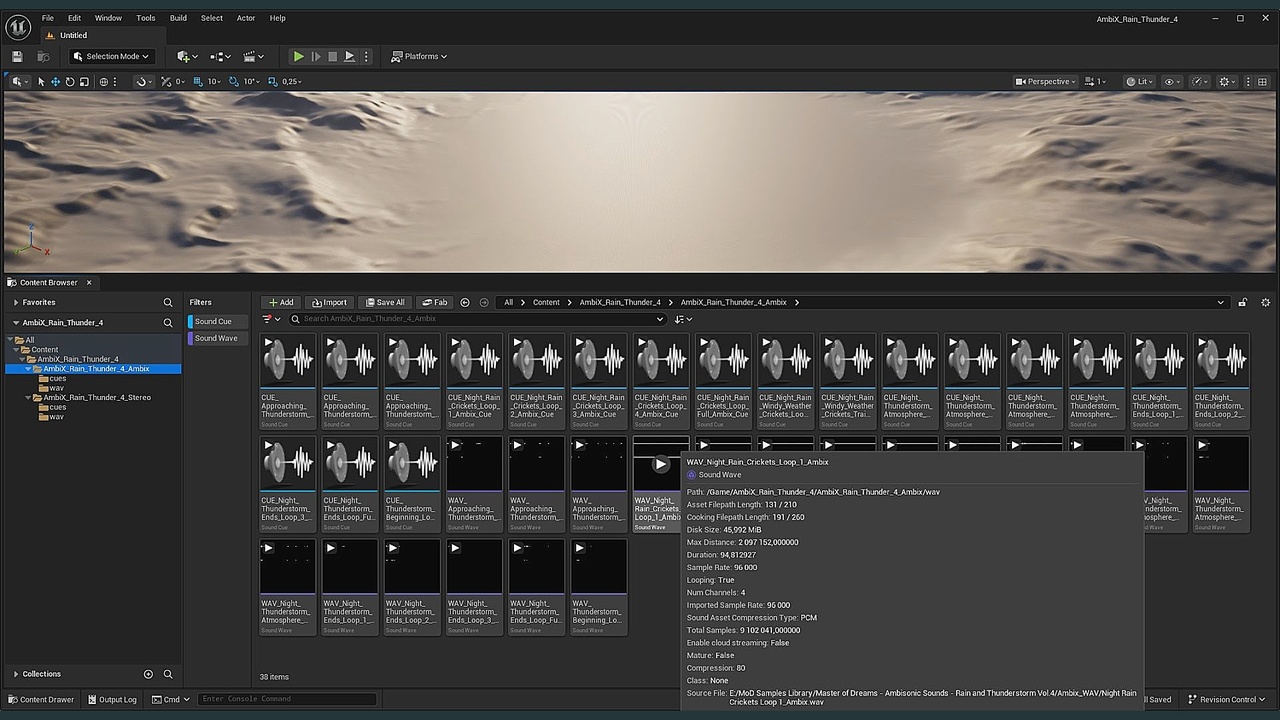
Task: Click the Stop simulation square button
Action: pyautogui.click(x=333, y=56)
